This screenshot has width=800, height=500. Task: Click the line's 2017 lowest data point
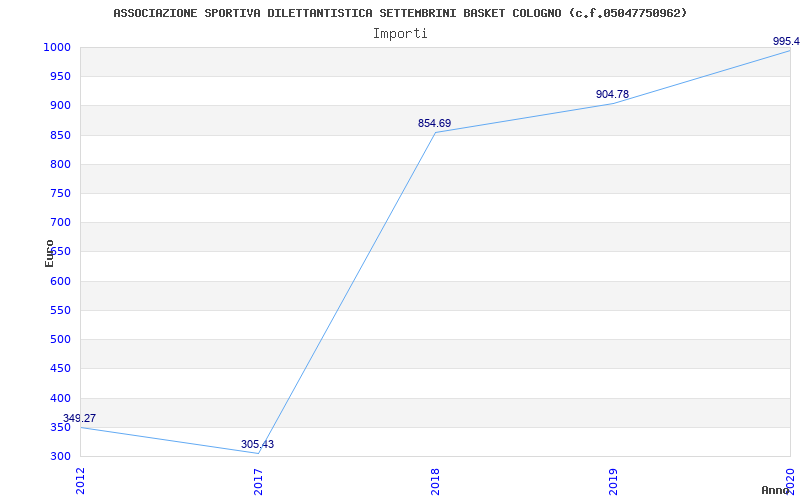coord(258,453)
